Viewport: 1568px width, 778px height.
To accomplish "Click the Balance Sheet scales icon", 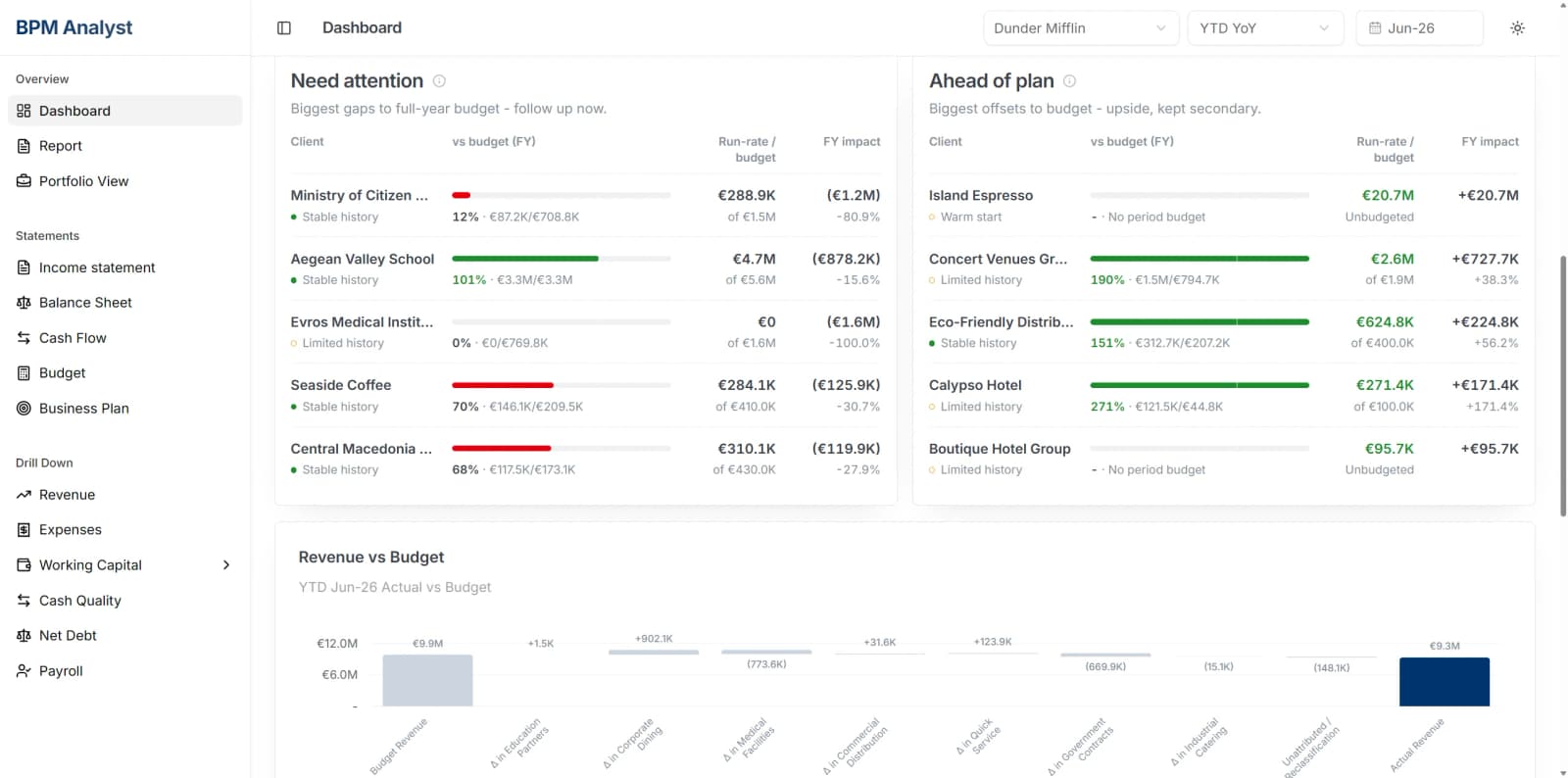I will (24, 303).
